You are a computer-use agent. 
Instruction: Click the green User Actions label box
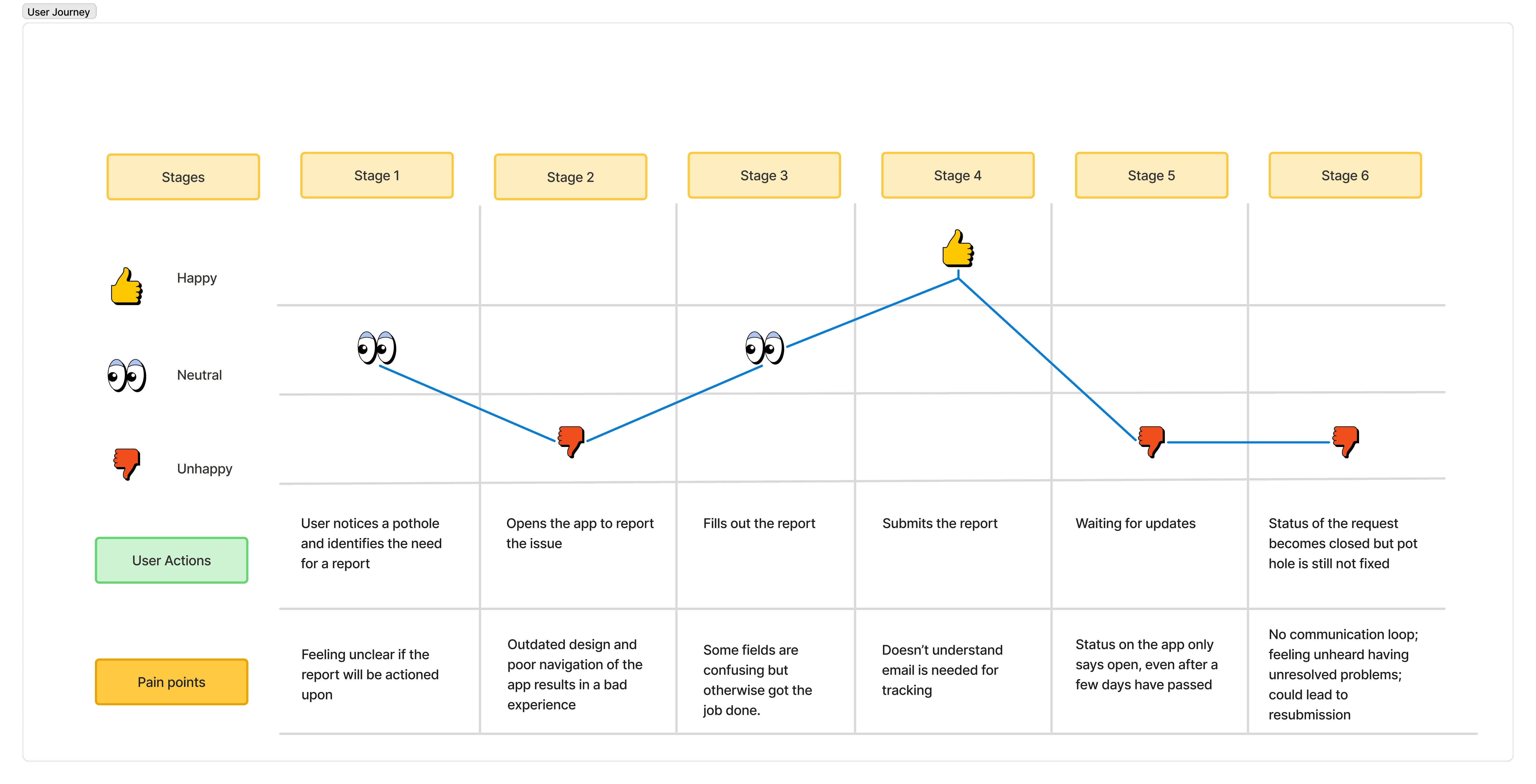(x=172, y=561)
